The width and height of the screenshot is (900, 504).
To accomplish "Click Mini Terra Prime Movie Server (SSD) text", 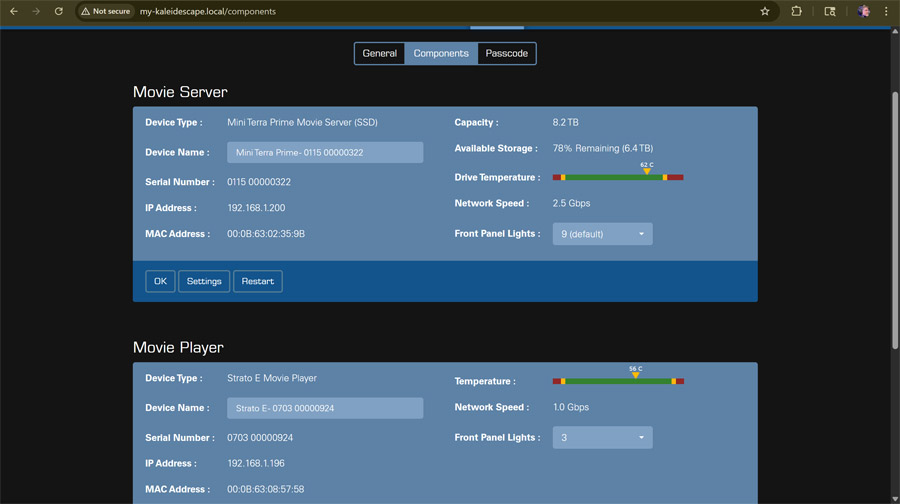I will (x=302, y=122).
